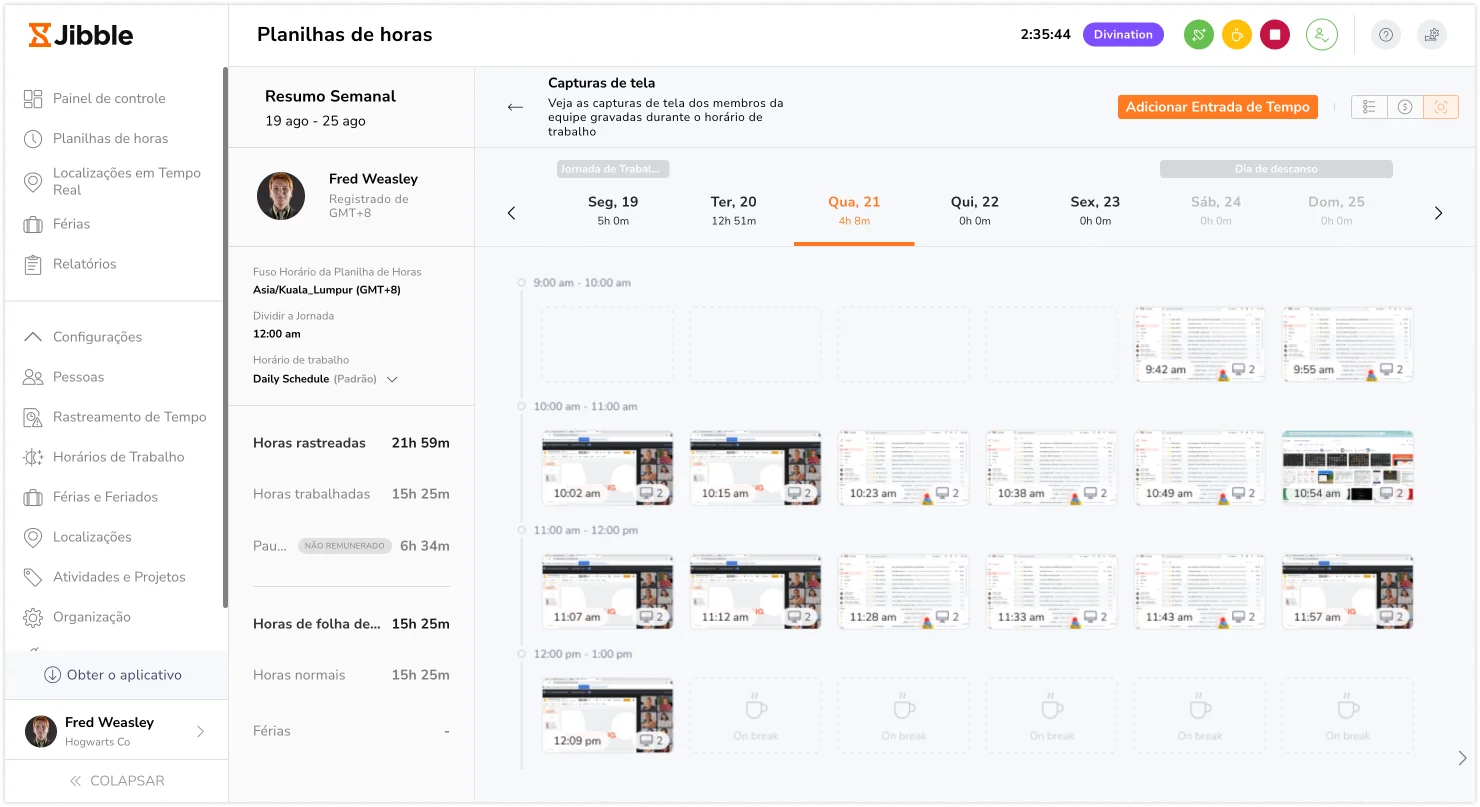This screenshot has height=807, width=1480.
Task: Open the 10:49 am screenshot
Action: click(1199, 468)
